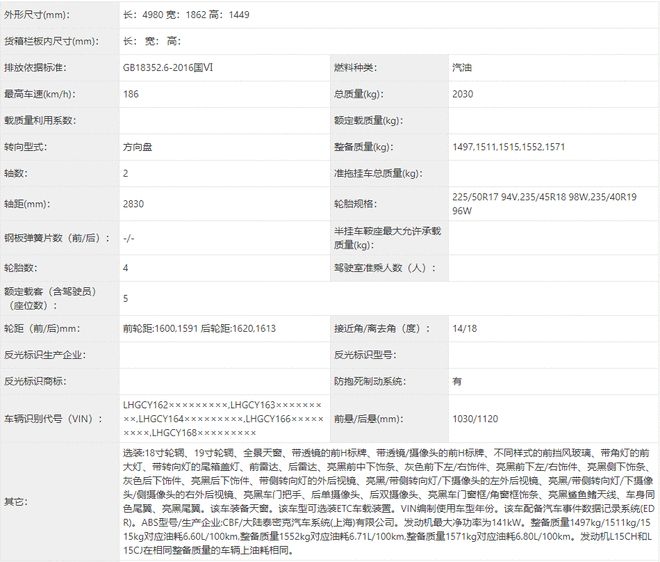
Task: Select the leaf spring value -/-
Action: (128, 238)
